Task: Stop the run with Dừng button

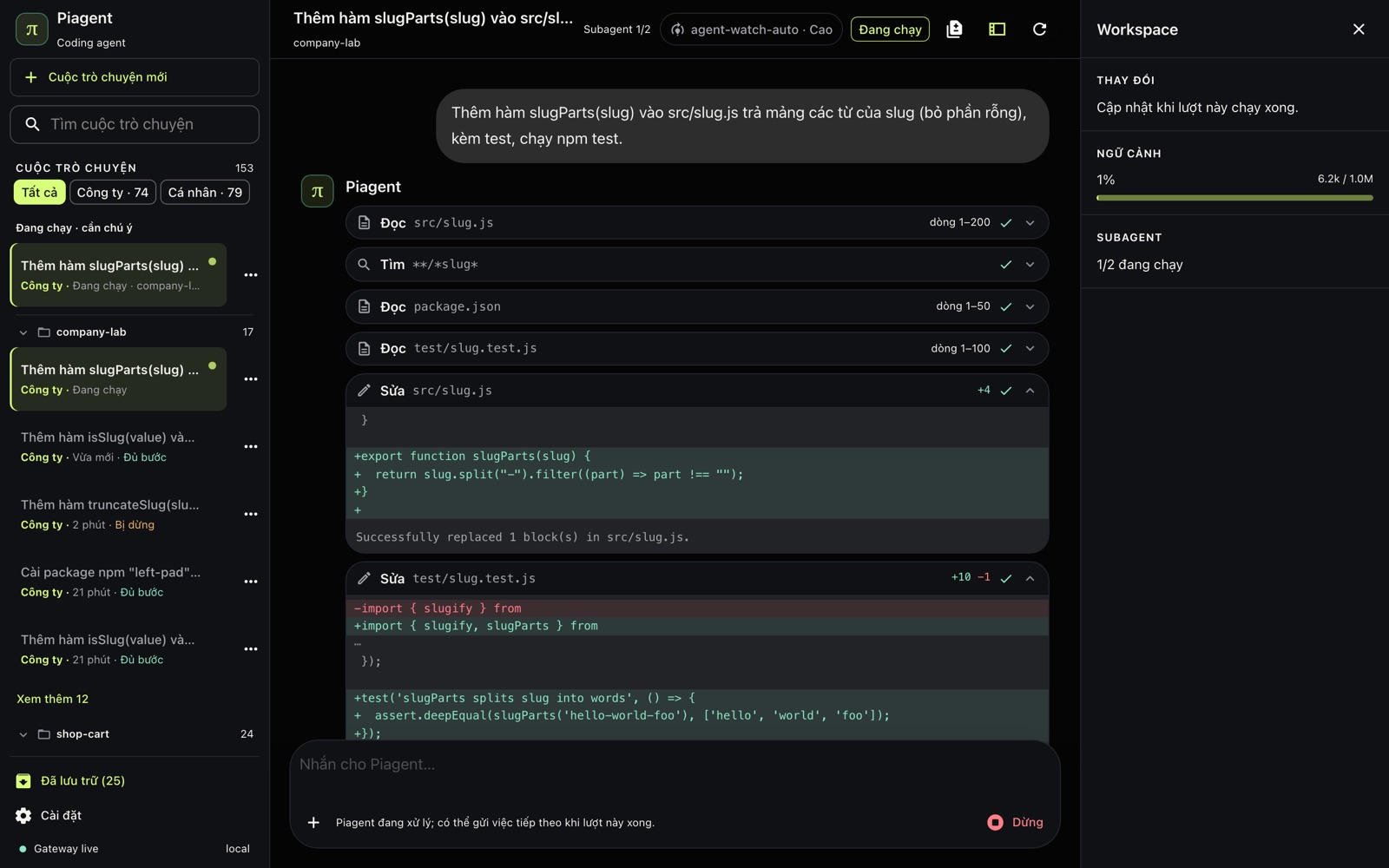Action: pyautogui.click(x=1015, y=822)
